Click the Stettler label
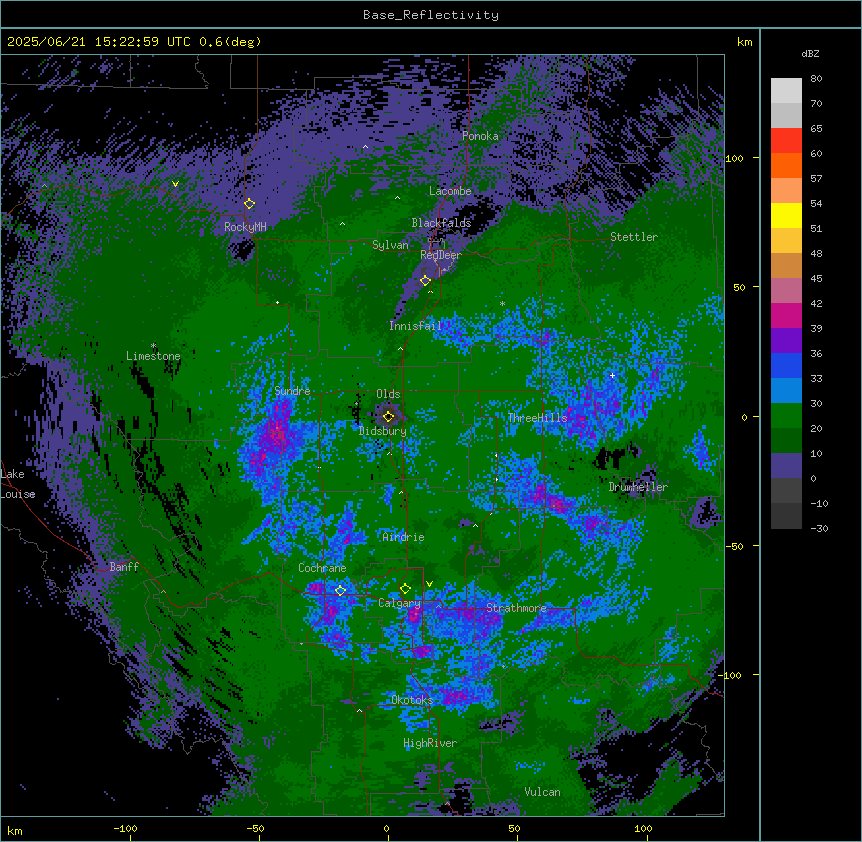Image resolution: width=862 pixels, height=842 pixels. click(633, 237)
